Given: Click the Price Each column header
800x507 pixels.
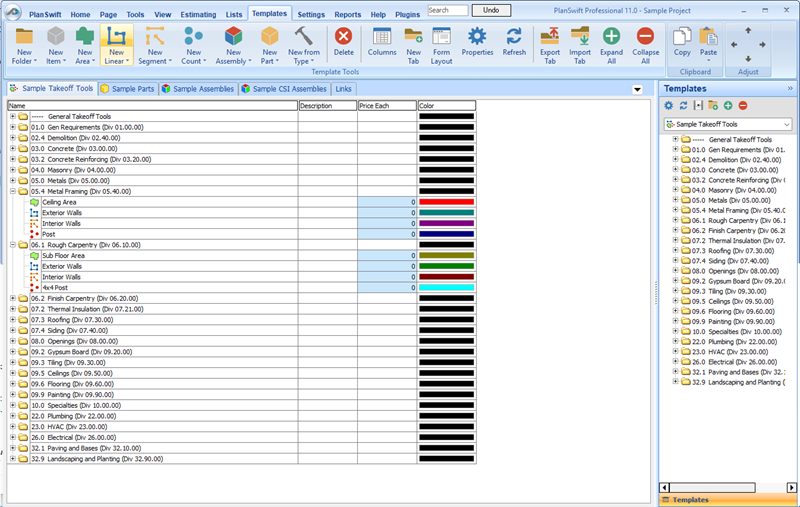Looking at the screenshot, I should [x=387, y=106].
